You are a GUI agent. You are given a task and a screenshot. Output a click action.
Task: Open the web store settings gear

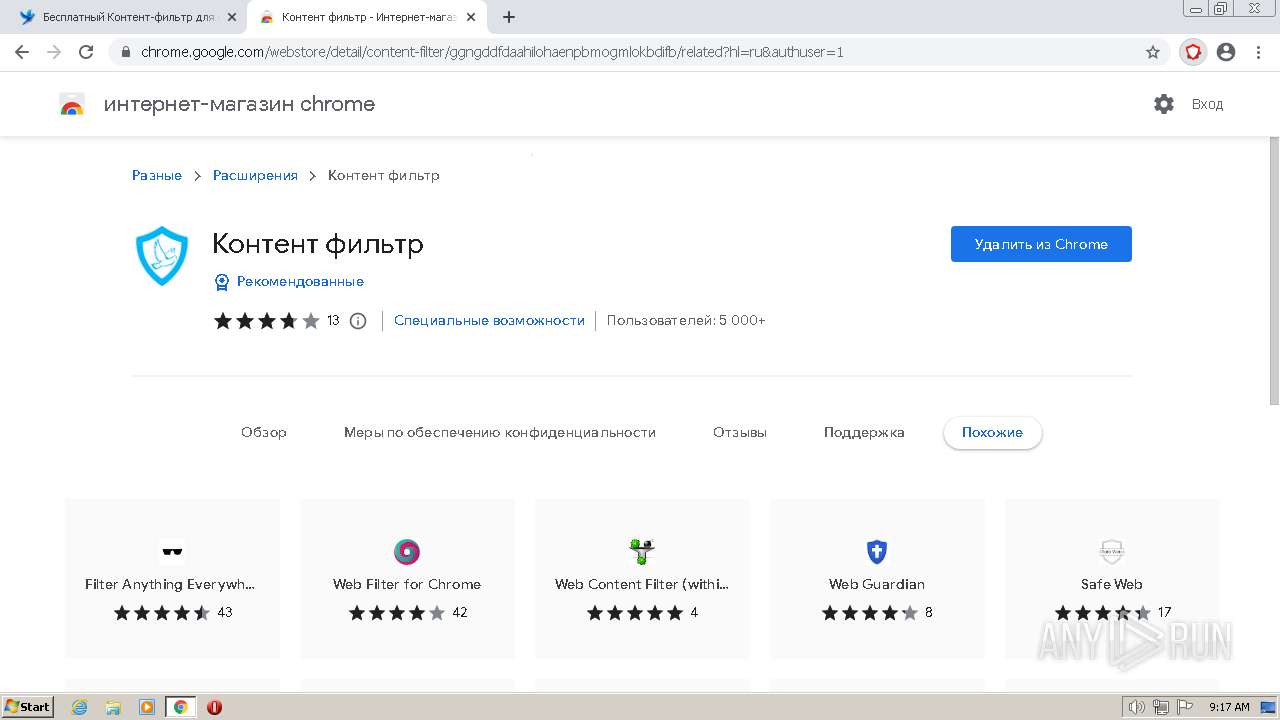point(1164,104)
